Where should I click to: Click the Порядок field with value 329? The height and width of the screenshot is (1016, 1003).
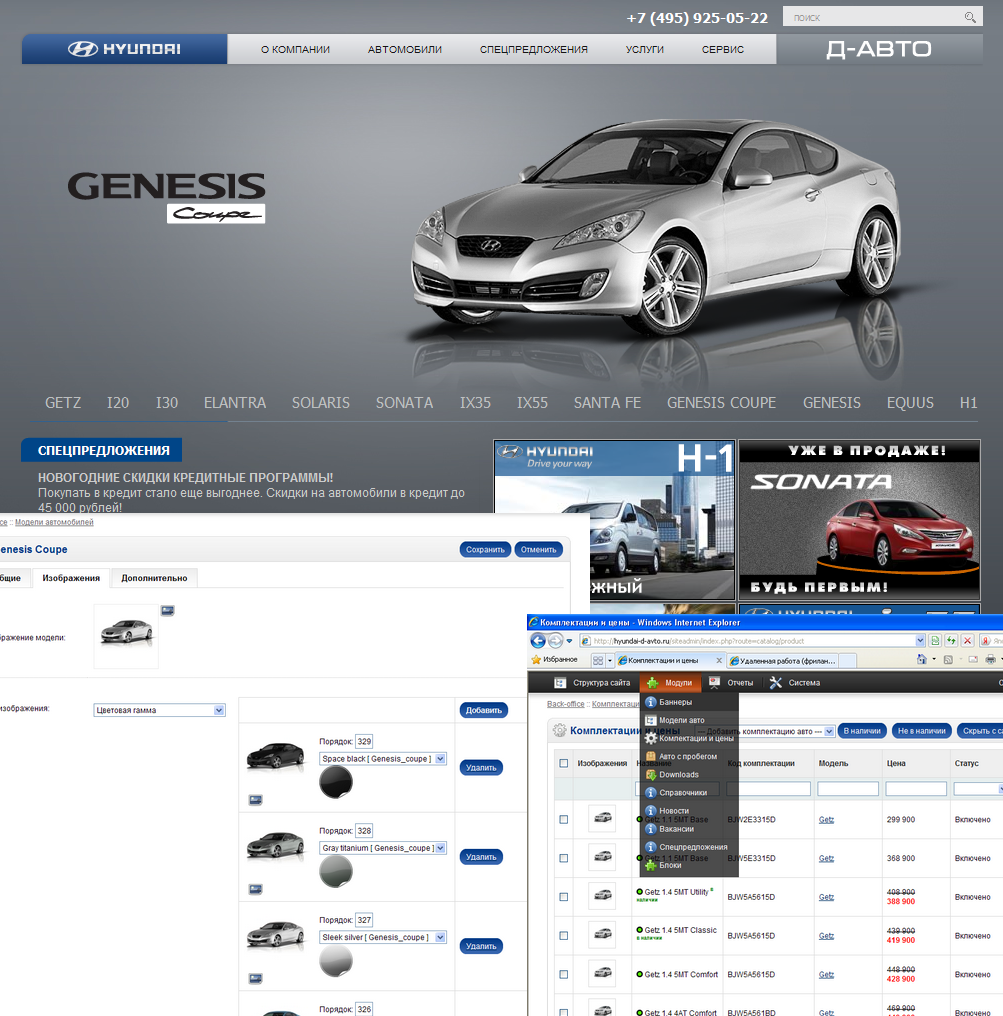point(364,741)
